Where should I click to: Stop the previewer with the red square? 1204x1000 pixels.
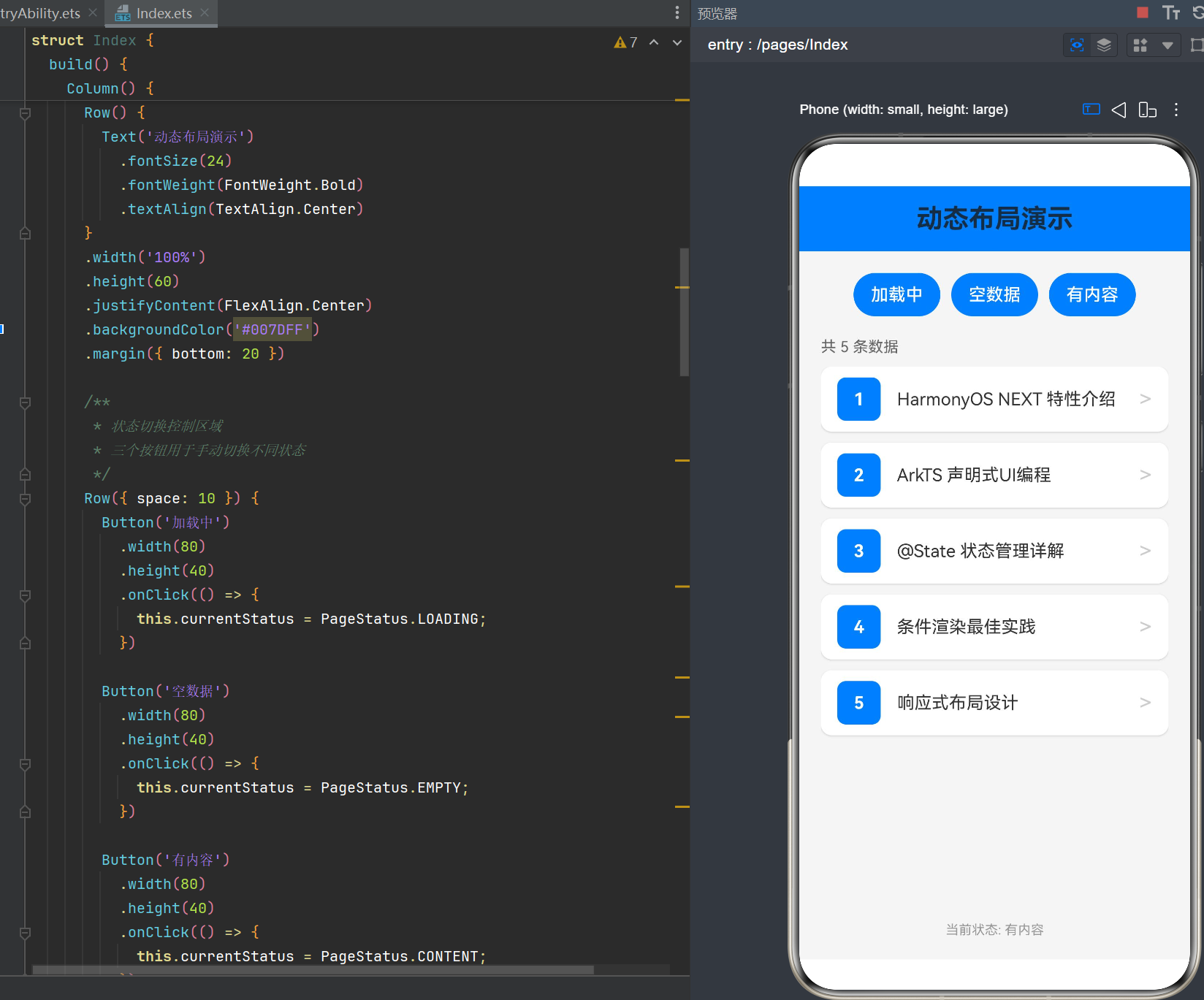click(x=1143, y=12)
